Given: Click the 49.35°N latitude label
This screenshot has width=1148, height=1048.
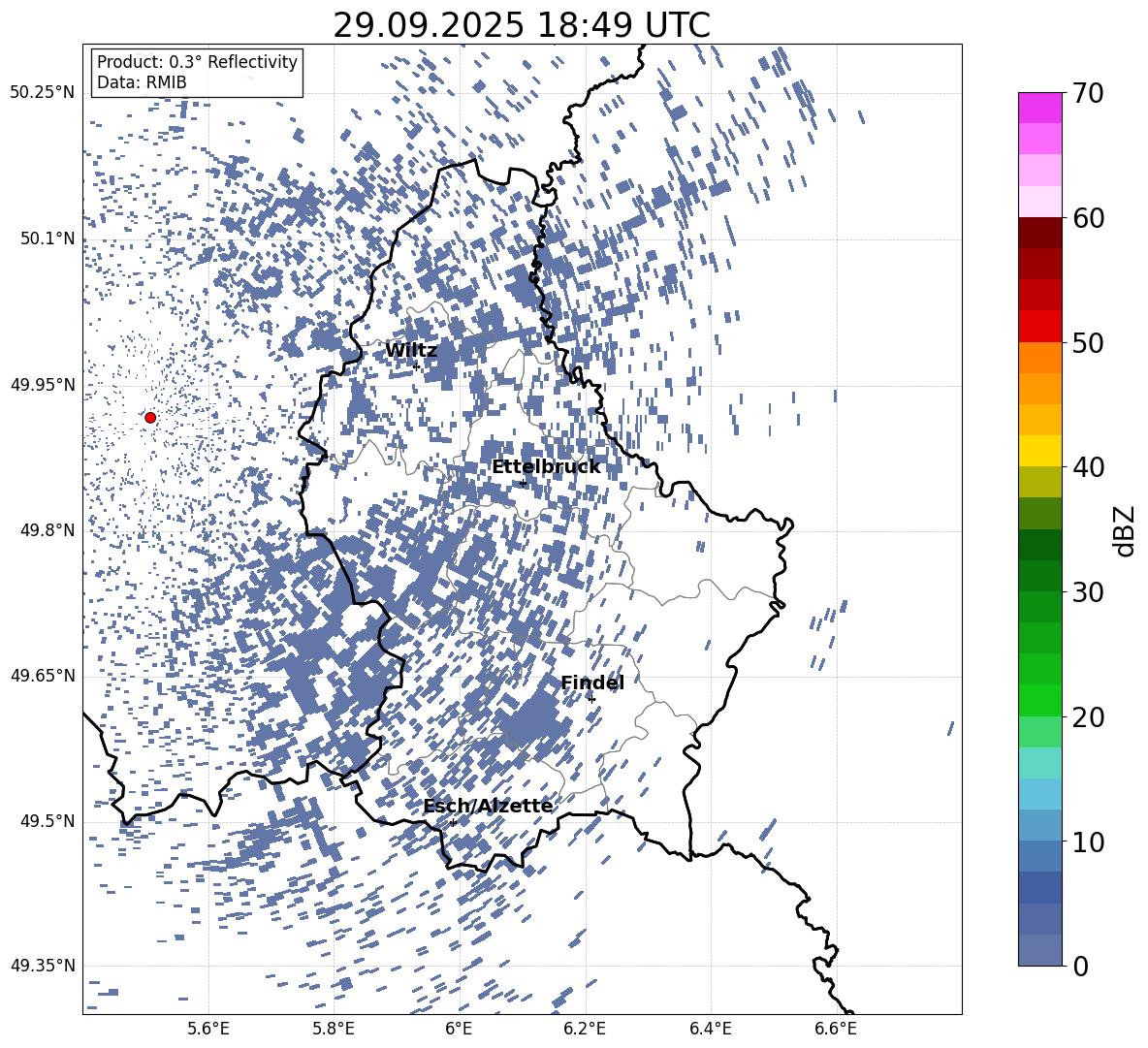Looking at the screenshot, I should click(x=43, y=966).
